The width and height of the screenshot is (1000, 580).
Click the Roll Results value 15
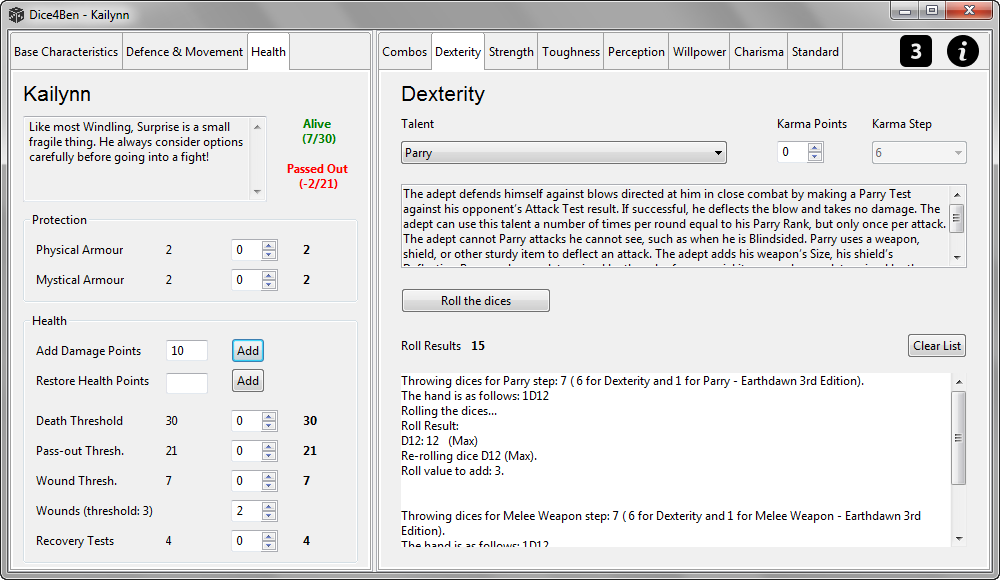point(478,346)
